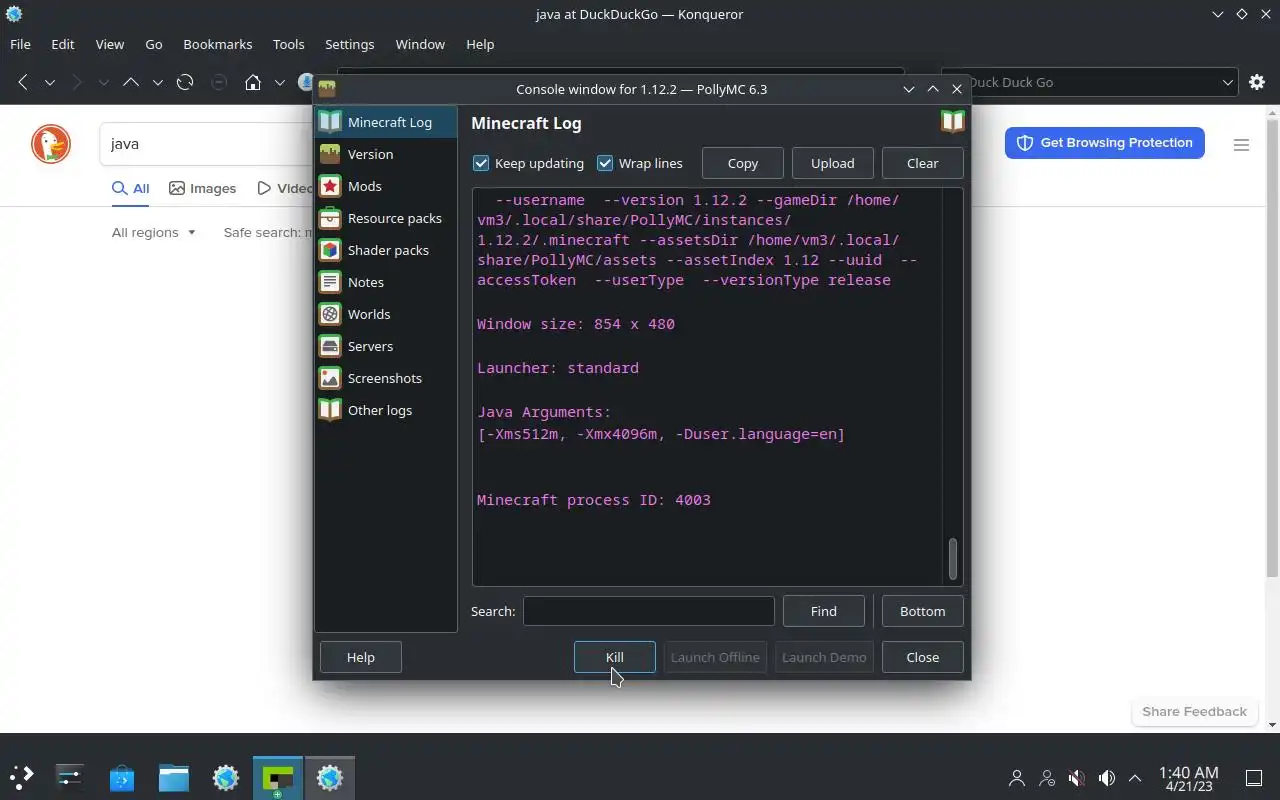Click the Find button

tap(824, 611)
